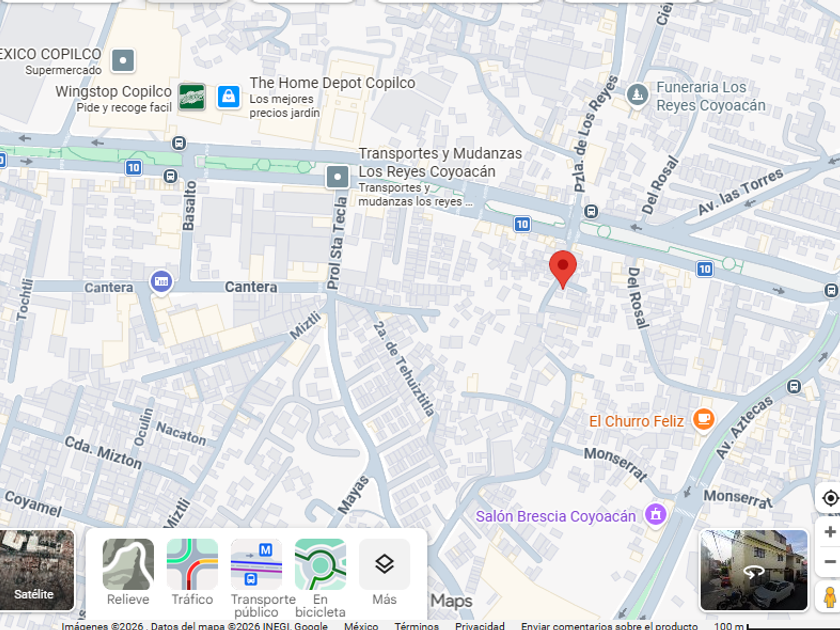Click the 'Mayas' street label

354,495
